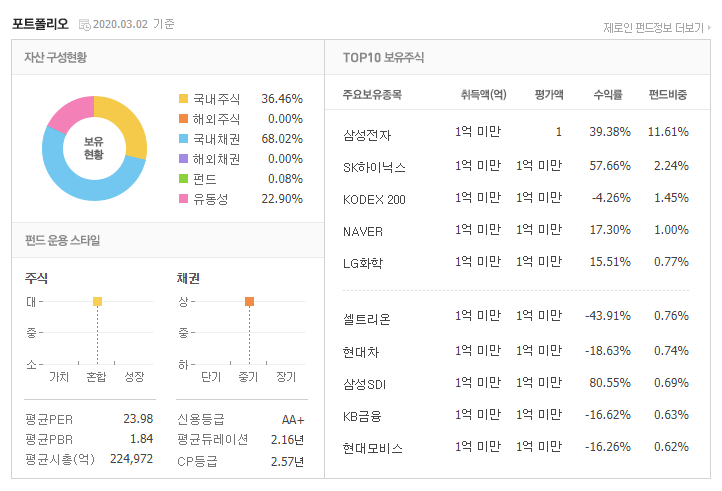The height and width of the screenshot is (491, 722).
Task: Click the 해외주식 orange legend swatch
Action: point(183,119)
